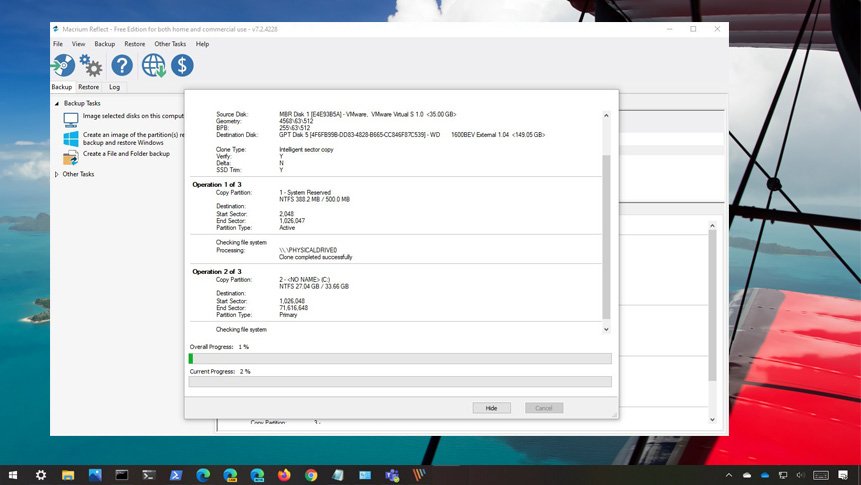Click the Windows logo backup image icon
The width and height of the screenshot is (861, 485).
click(71, 138)
